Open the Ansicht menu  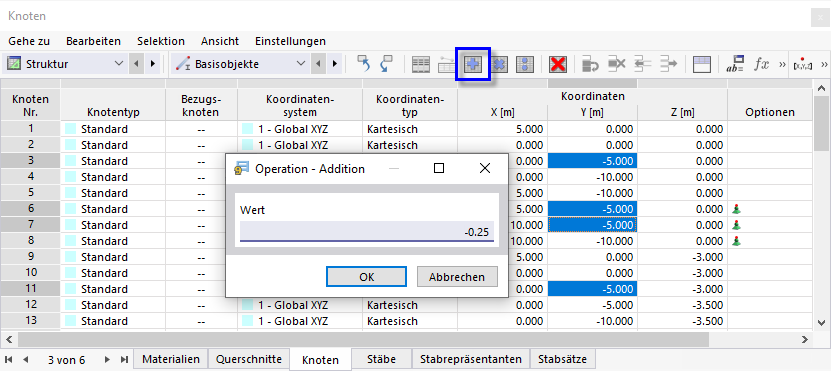tap(220, 41)
